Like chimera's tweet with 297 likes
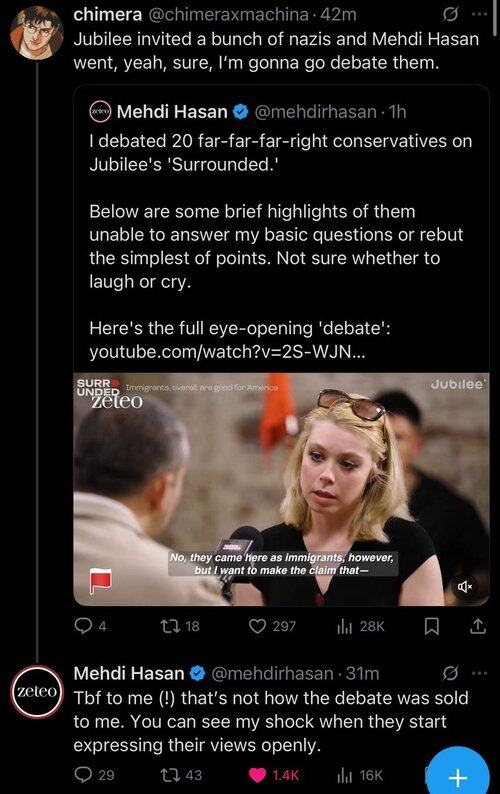The height and width of the screenshot is (794, 500). (273, 627)
